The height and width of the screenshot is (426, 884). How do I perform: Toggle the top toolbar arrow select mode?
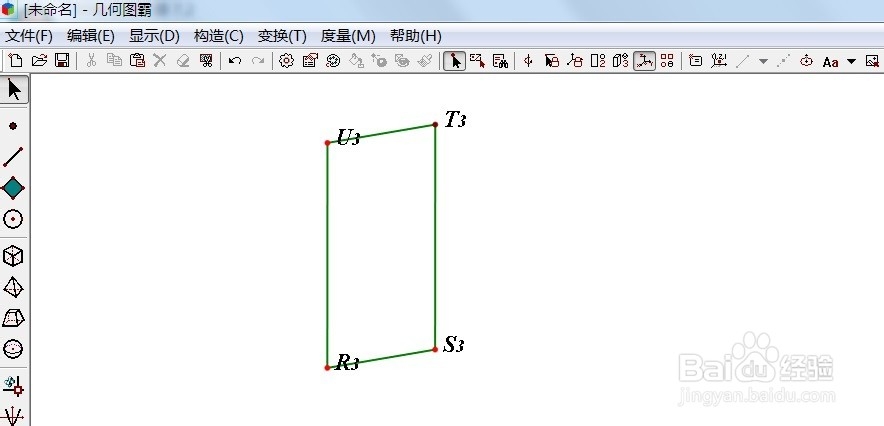pyautogui.click(x=454, y=60)
